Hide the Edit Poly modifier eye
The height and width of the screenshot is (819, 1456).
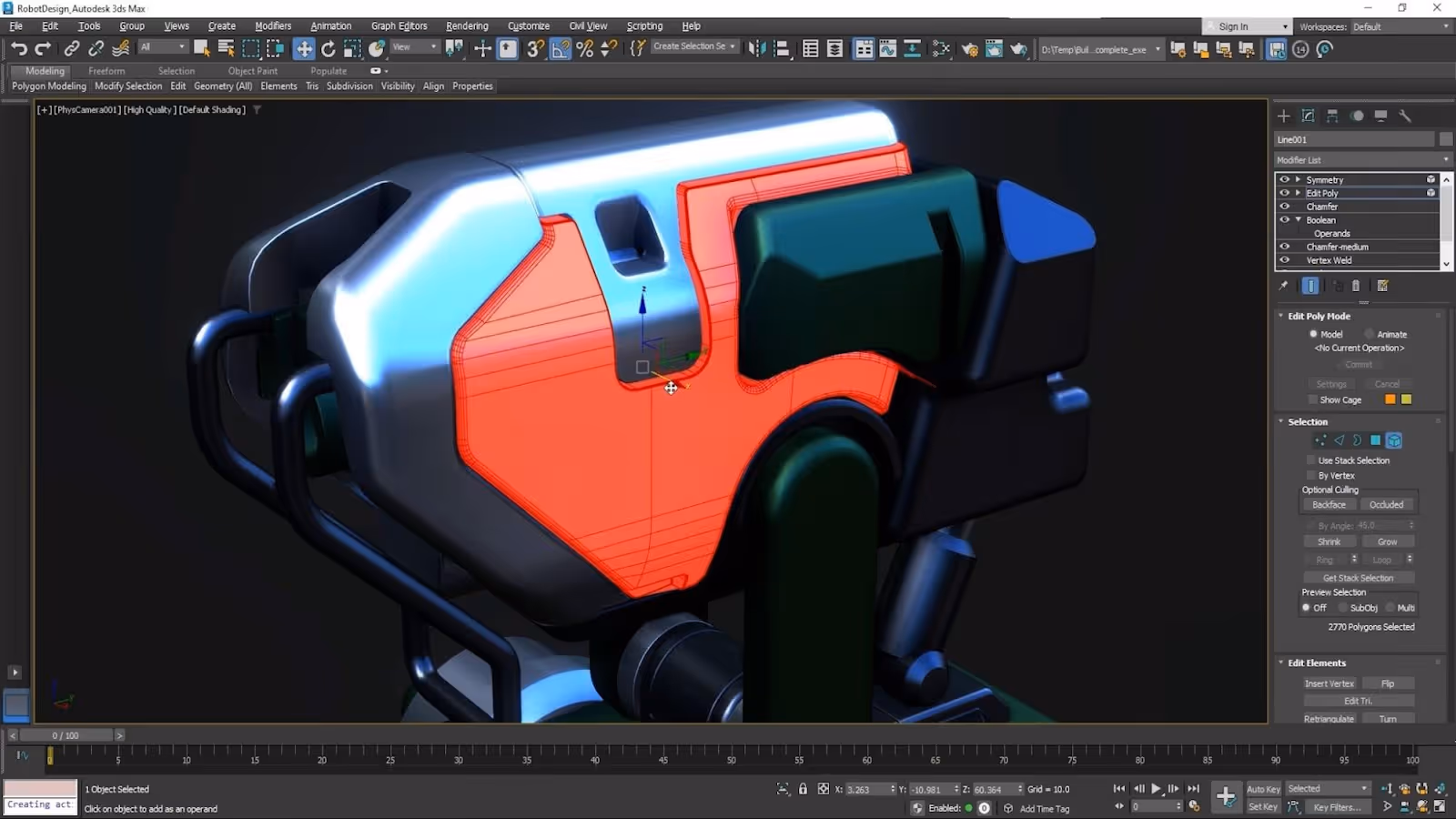pyautogui.click(x=1284, y=193)
